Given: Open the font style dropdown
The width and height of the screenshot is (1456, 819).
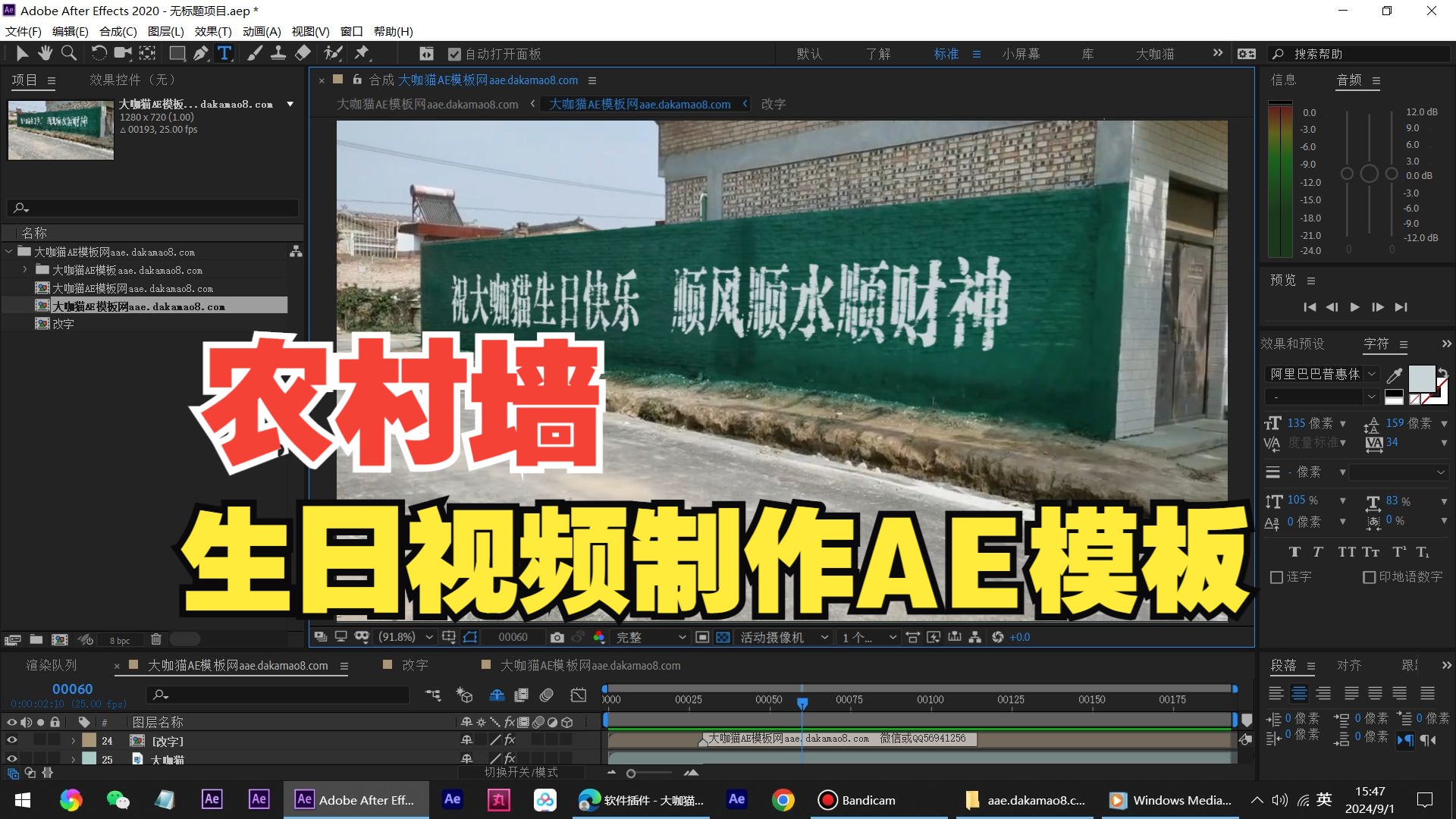Looking at the screenshot, I should [x=1322, y=397].
